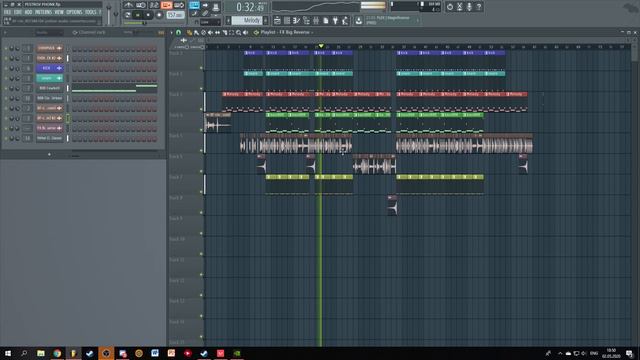
Task: Click add channel plus button in rack
Action: pos(49,154)
